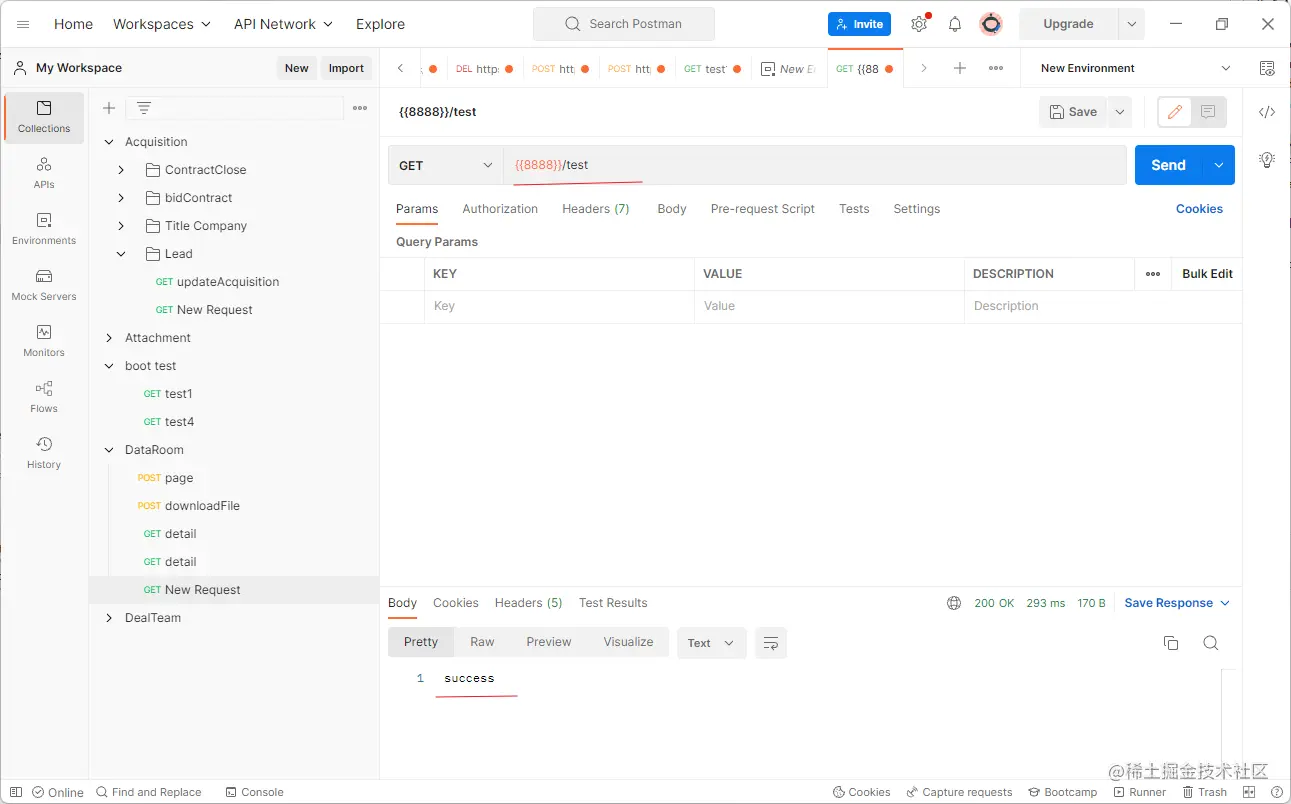The height and width of the screenshot is (804, 1291).
Task: Click the request URL field
Action: tap(815, 165)
